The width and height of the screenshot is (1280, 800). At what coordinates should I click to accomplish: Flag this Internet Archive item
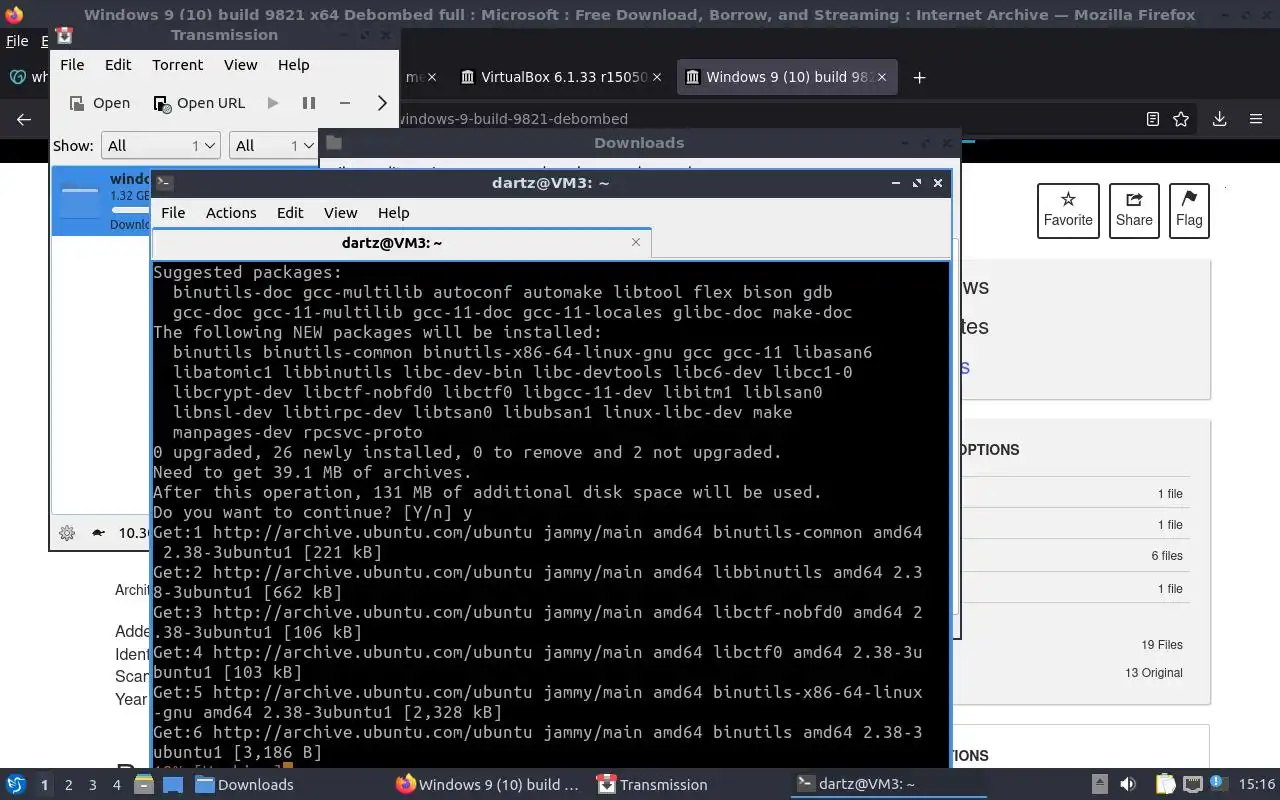tap(1189, 211)
